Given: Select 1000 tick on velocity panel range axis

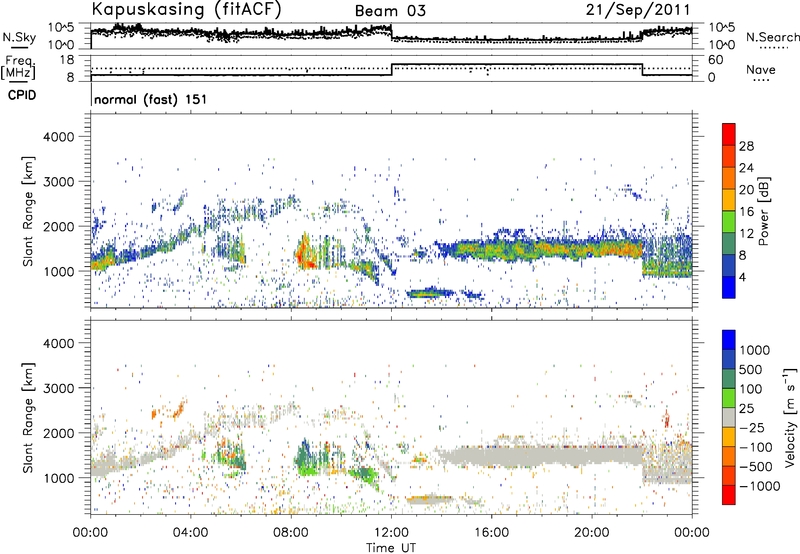Looking at the screenshot, I should [58, 478].
